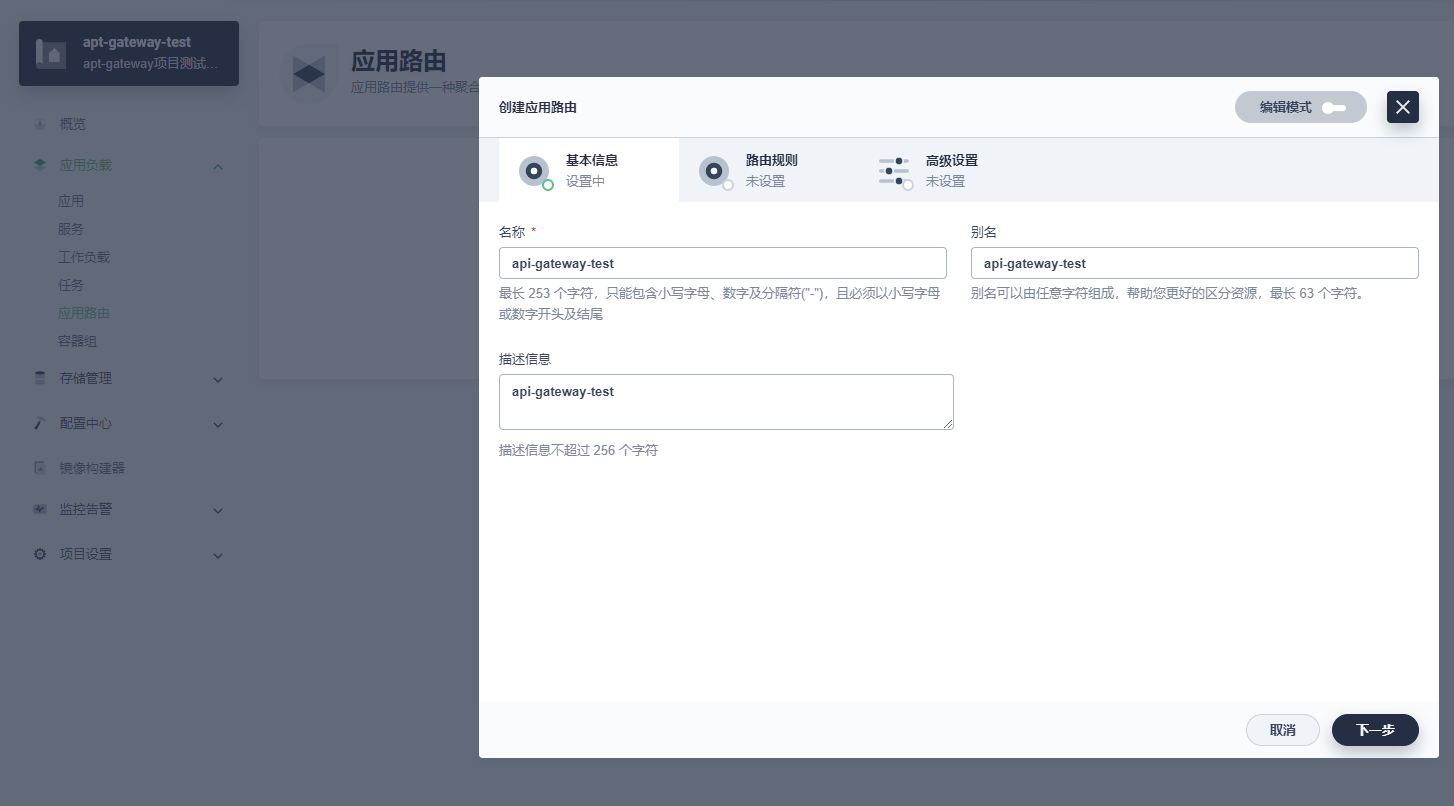Click the 存储管理 storage icon
The height and width of the screenshot is (806, 1454).
40,378
